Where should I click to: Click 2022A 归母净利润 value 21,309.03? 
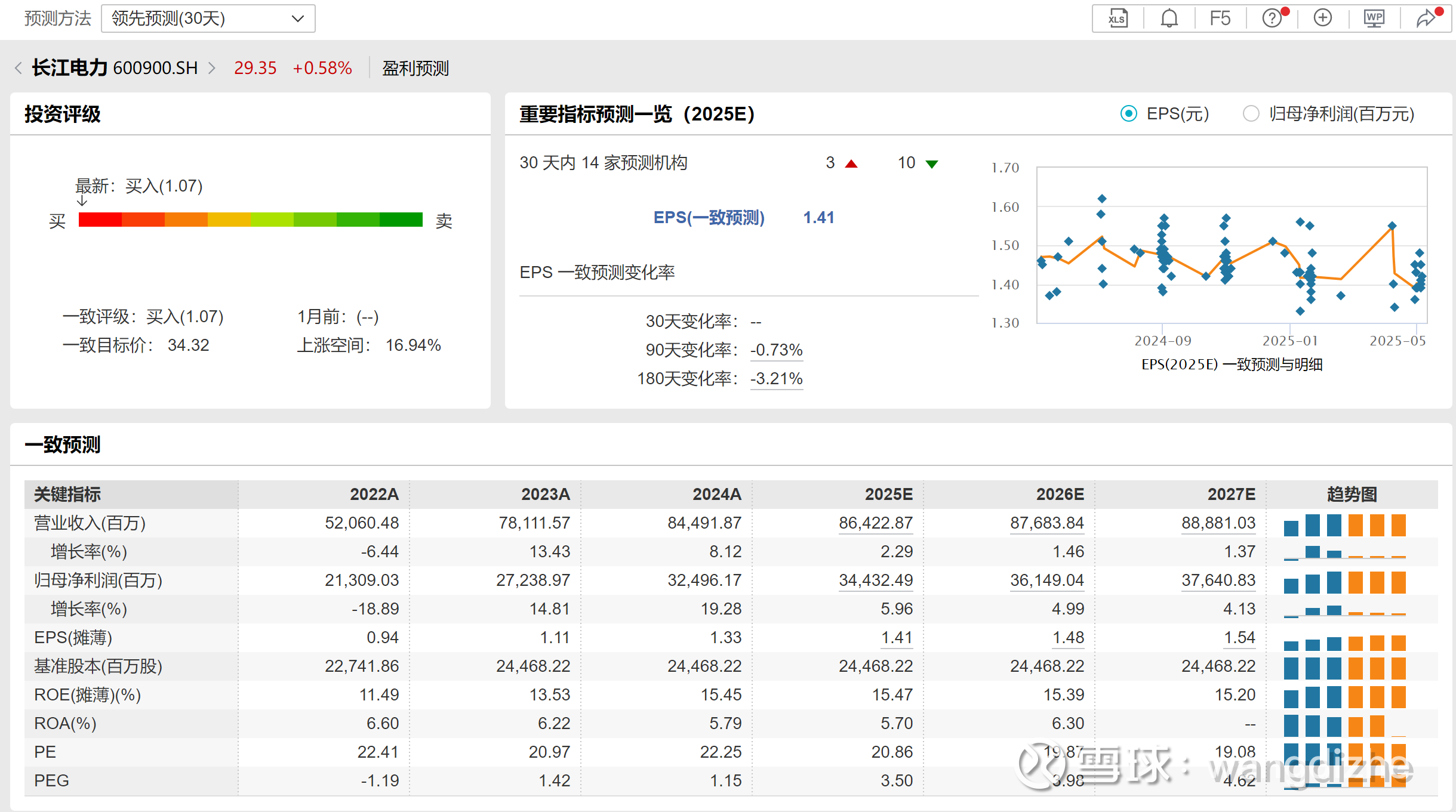(x=362, y=580)
